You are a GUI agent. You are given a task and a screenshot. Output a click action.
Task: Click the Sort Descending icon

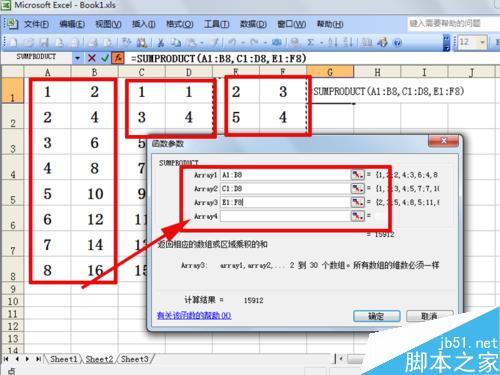(348, 43)
